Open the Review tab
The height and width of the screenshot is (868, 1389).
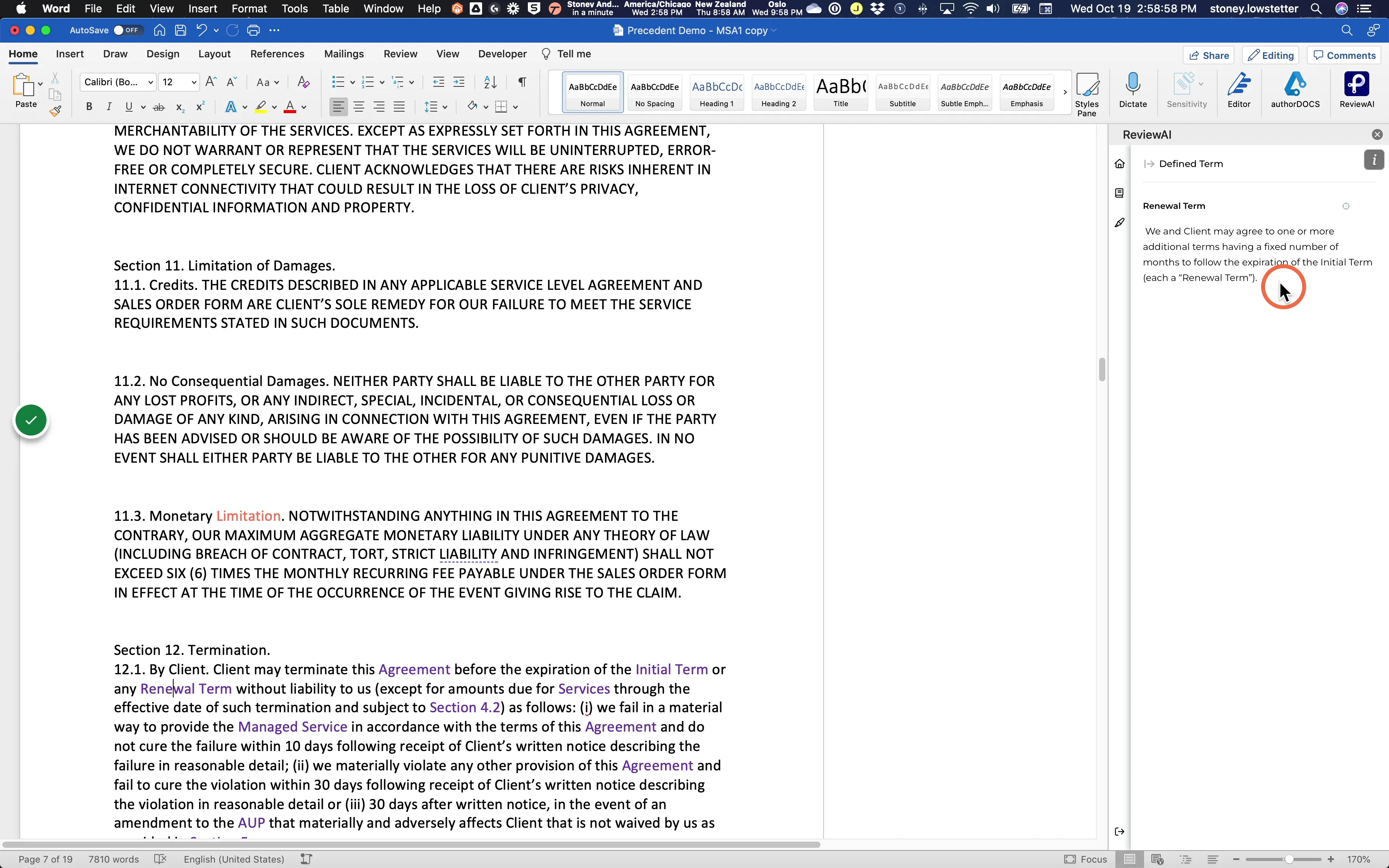coord(400,54)
